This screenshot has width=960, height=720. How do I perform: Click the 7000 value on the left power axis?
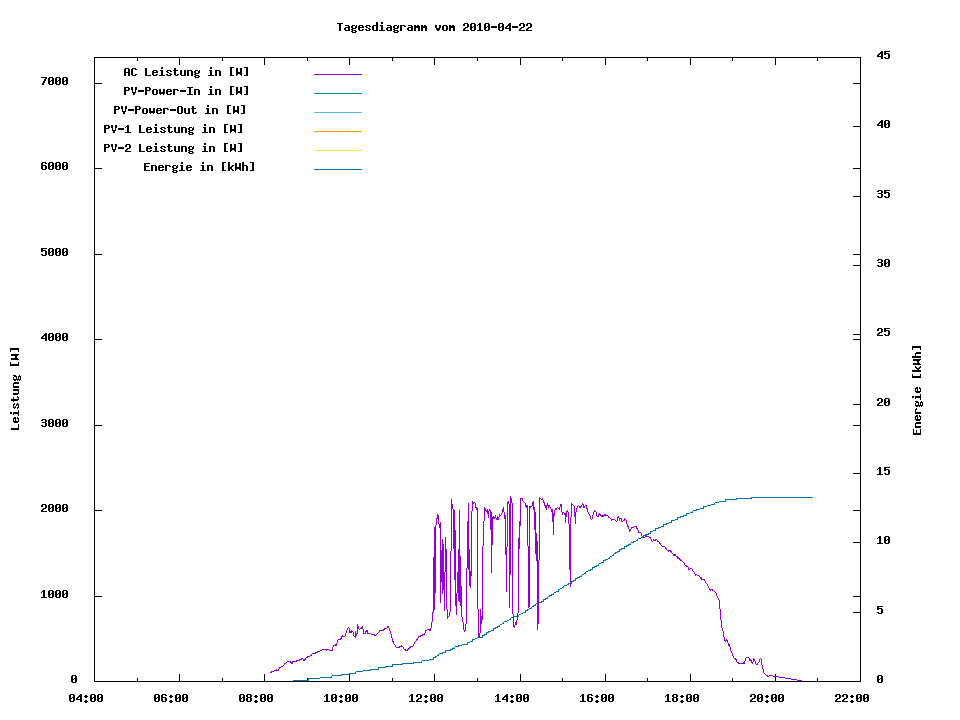point(53,82)
